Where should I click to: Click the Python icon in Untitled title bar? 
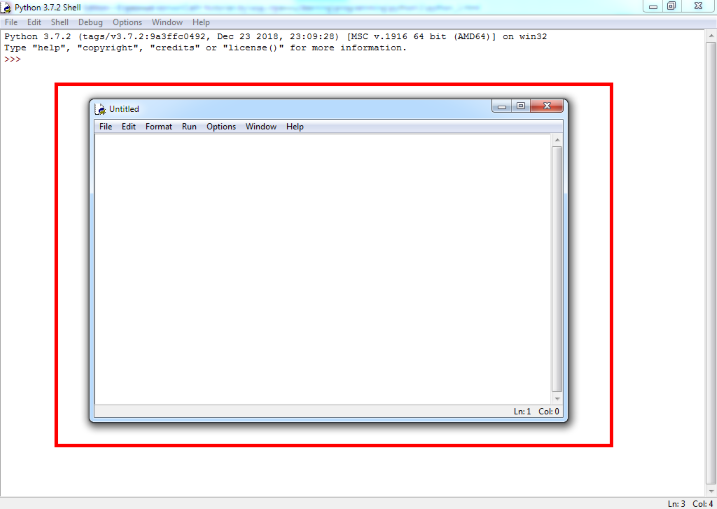pos(100,108)
